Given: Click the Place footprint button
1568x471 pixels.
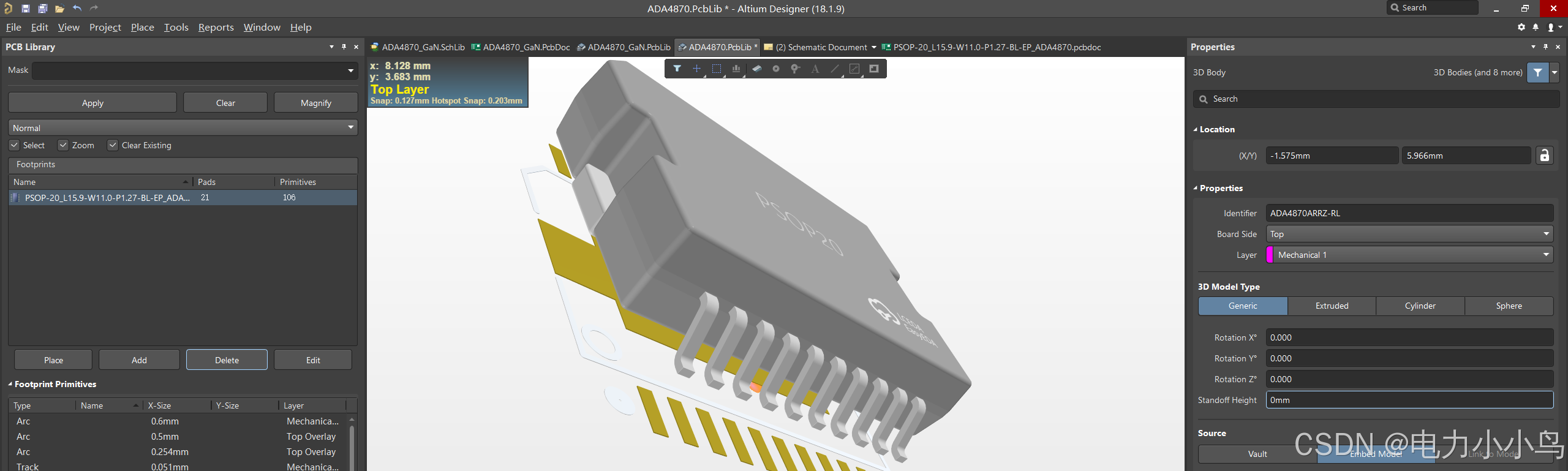Looking at the screenshot, I should (53, 360).
